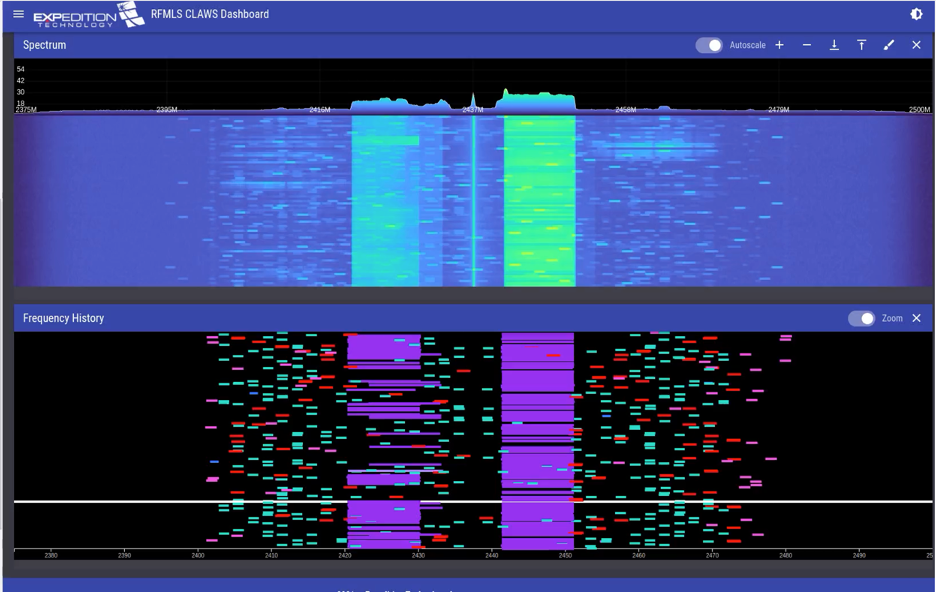Viewport: 936px width, 592px height.
Task: Select the paintbrush color icon in Spectrum
Action: pos(889,45)
